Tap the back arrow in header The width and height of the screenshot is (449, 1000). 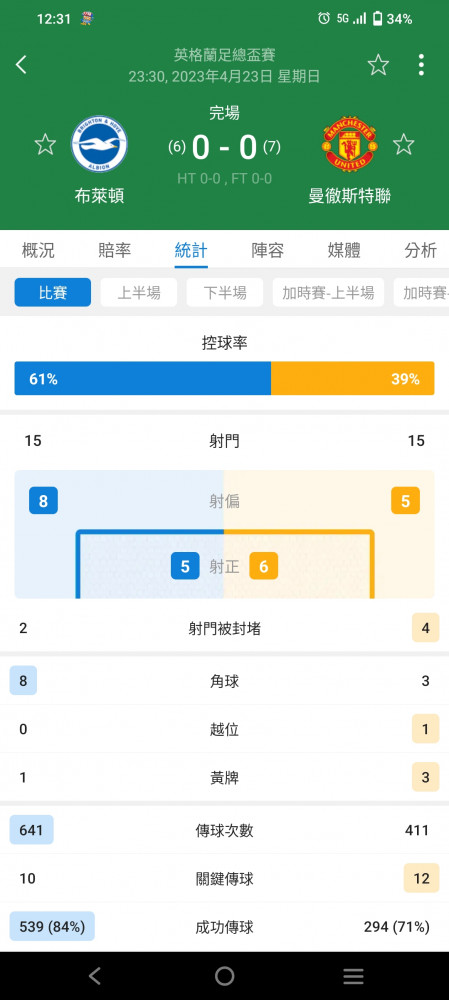[x=22, y=64]
